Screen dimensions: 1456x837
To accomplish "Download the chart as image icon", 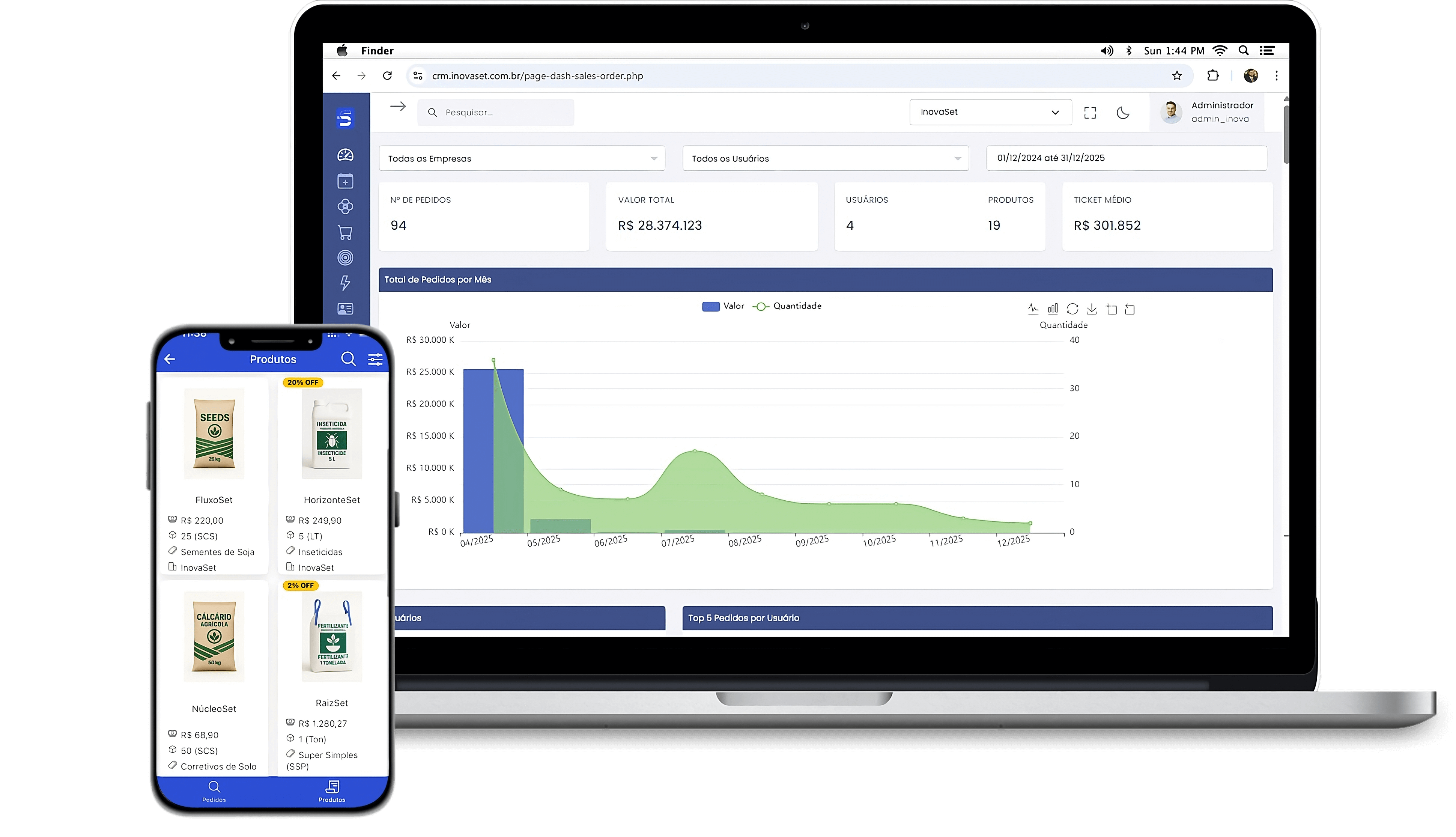I will 1091,309.
